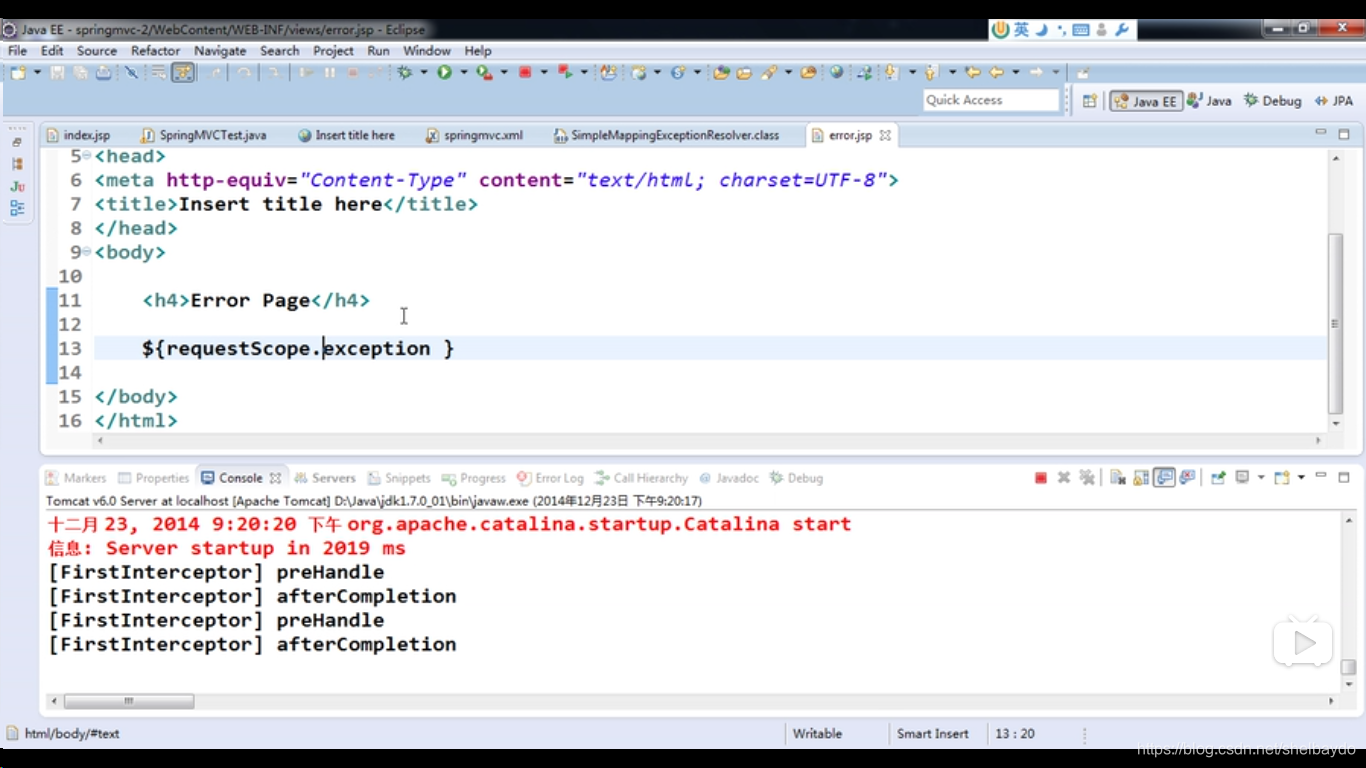Click the Quick Access search field
This screenshot has width=1366, height=768.
click(990, 100)
